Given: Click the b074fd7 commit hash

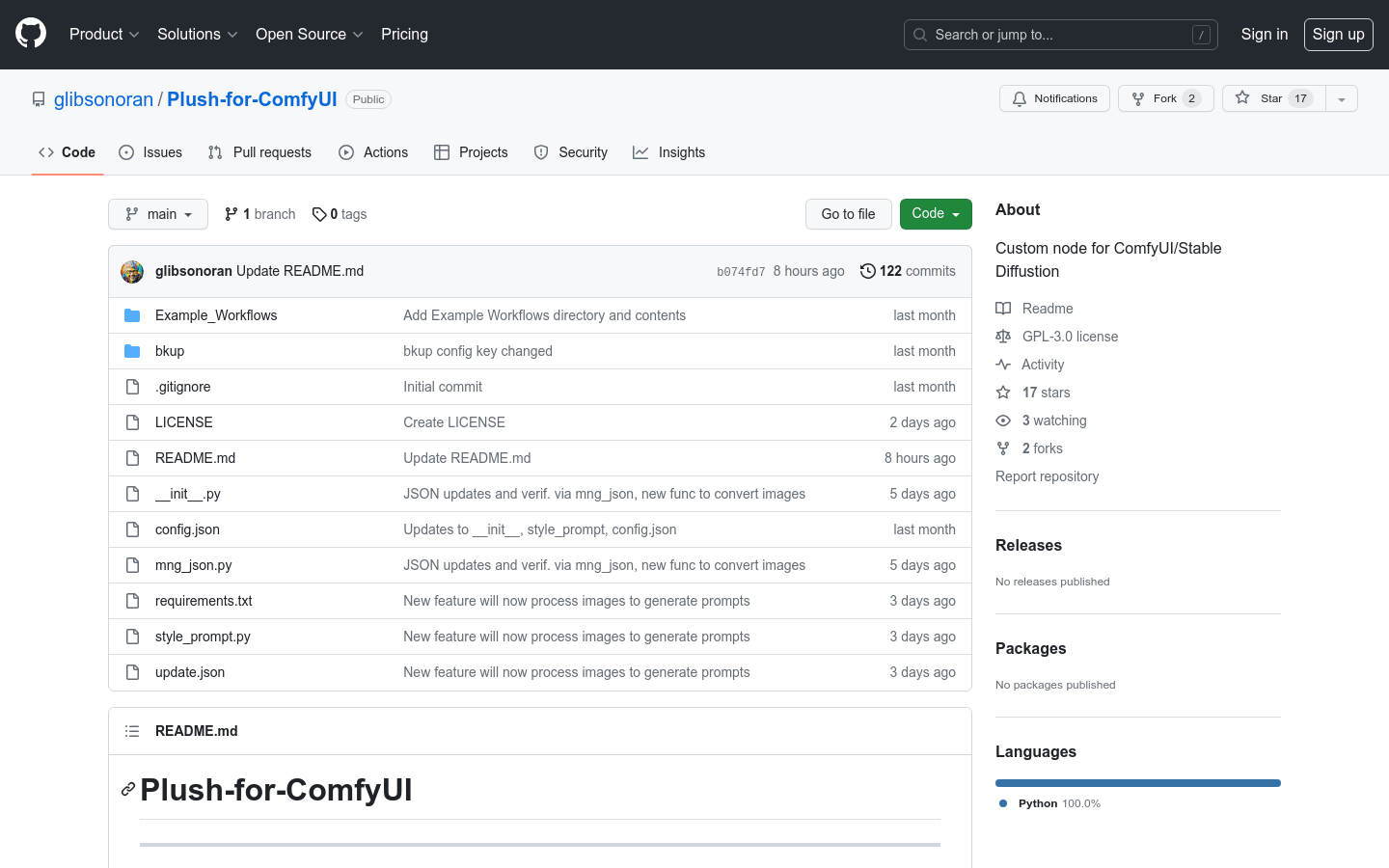Looking at the screenshot, I should click(x=741, y=272).
